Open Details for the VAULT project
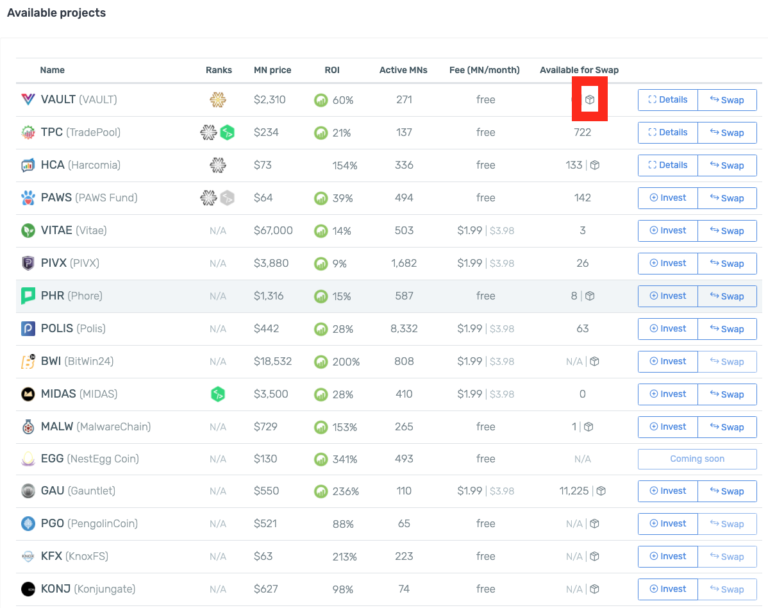The image size is (768, 608). pos(667,100)
